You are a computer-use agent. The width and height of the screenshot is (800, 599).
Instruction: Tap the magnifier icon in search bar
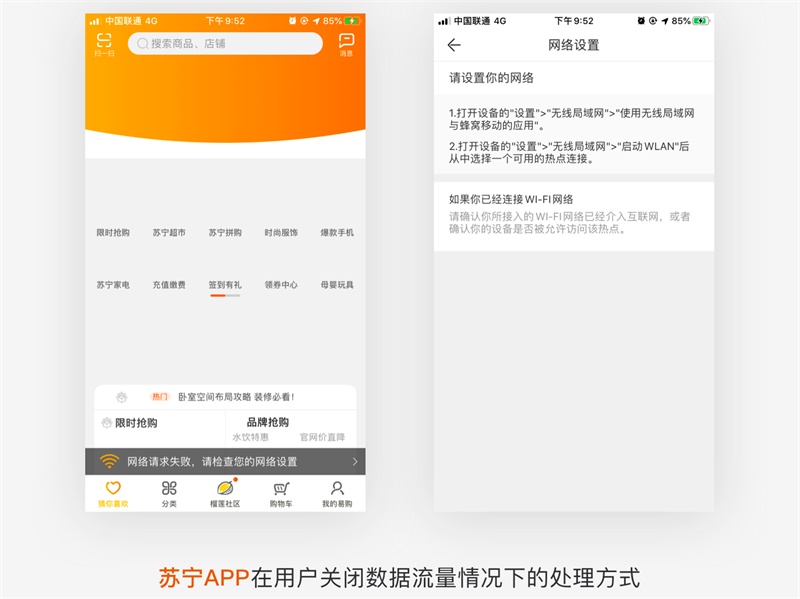point(143,43)
